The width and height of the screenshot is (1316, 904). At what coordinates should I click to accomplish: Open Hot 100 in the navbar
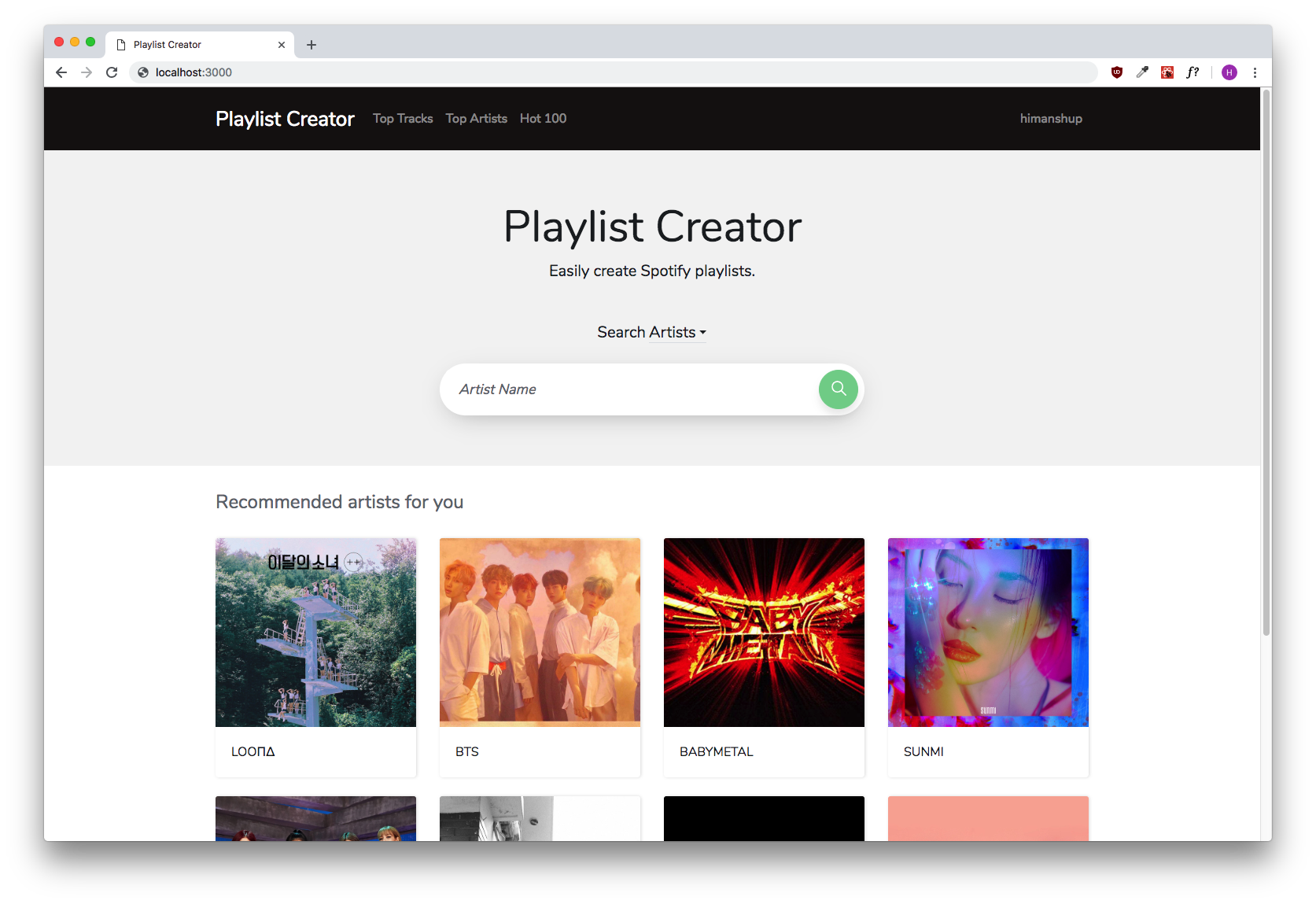coord(543,118)
